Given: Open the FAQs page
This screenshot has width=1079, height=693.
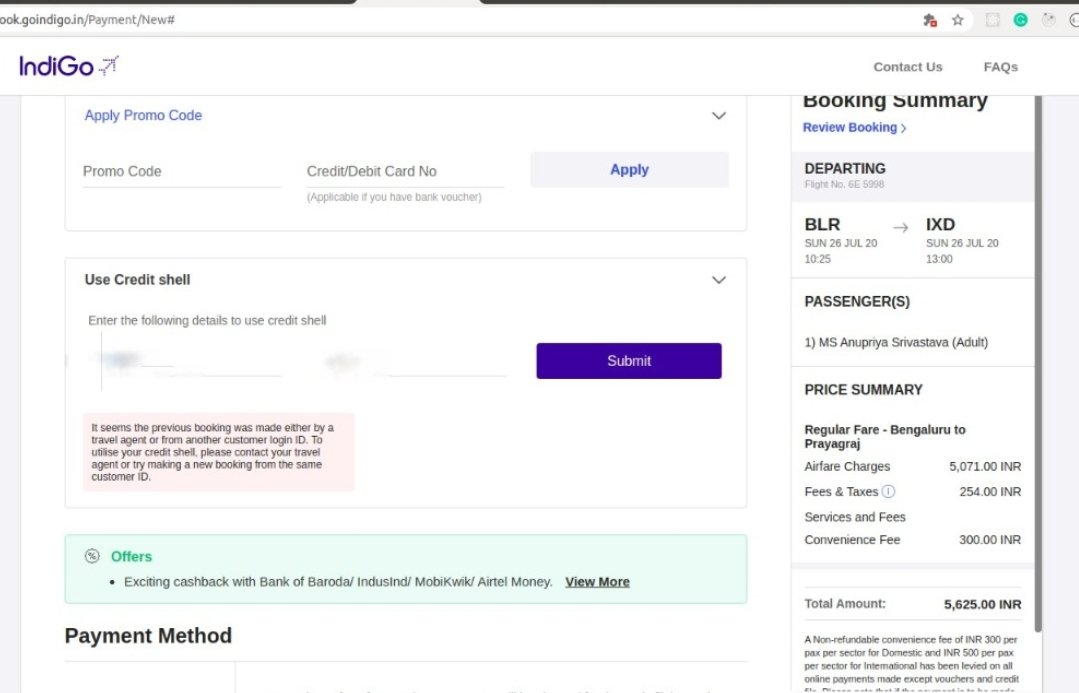Looking at the screenshot, I should pos(1001,67).
